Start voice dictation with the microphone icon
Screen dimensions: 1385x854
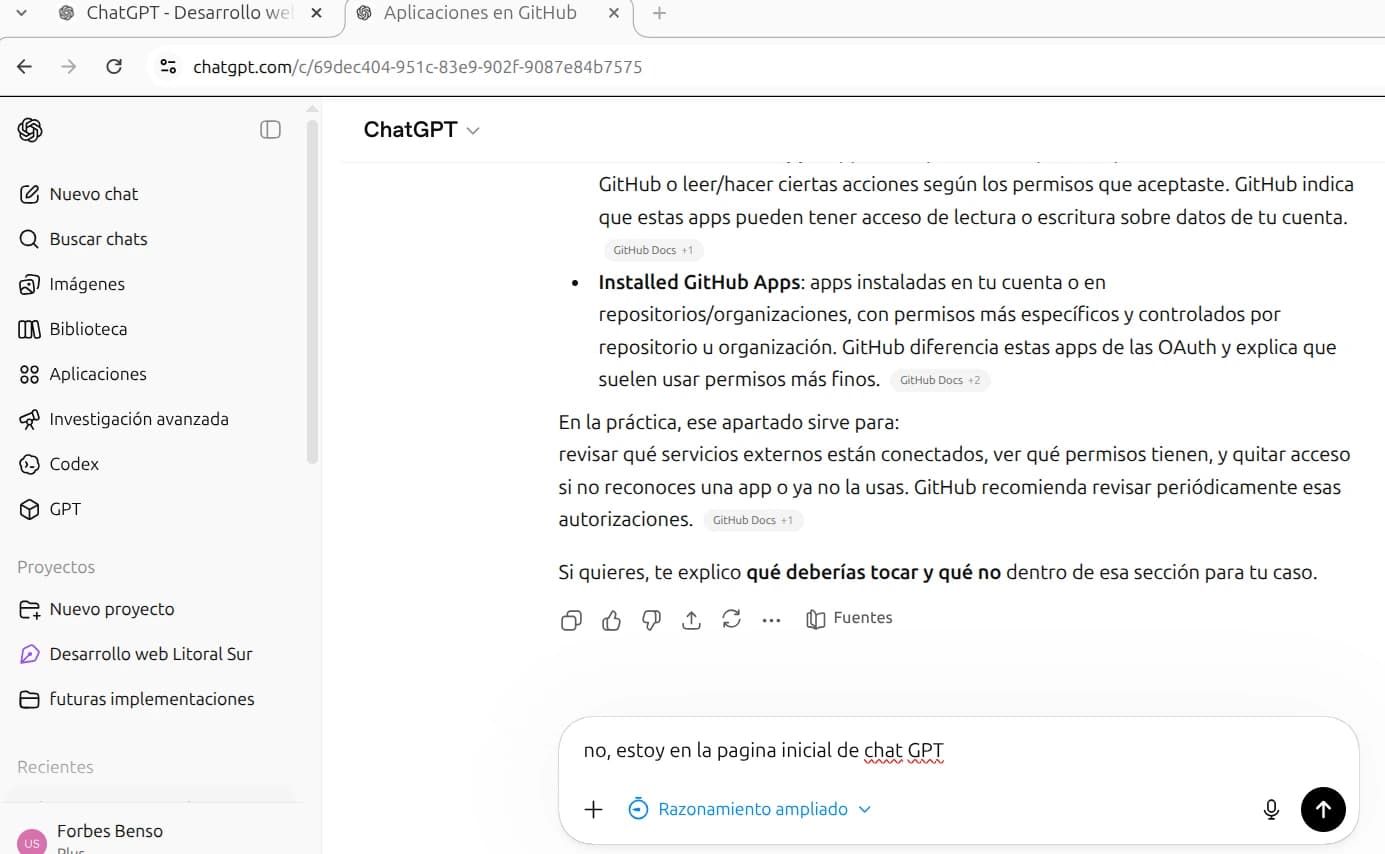pyautogui.click(x=1271, y=809)
